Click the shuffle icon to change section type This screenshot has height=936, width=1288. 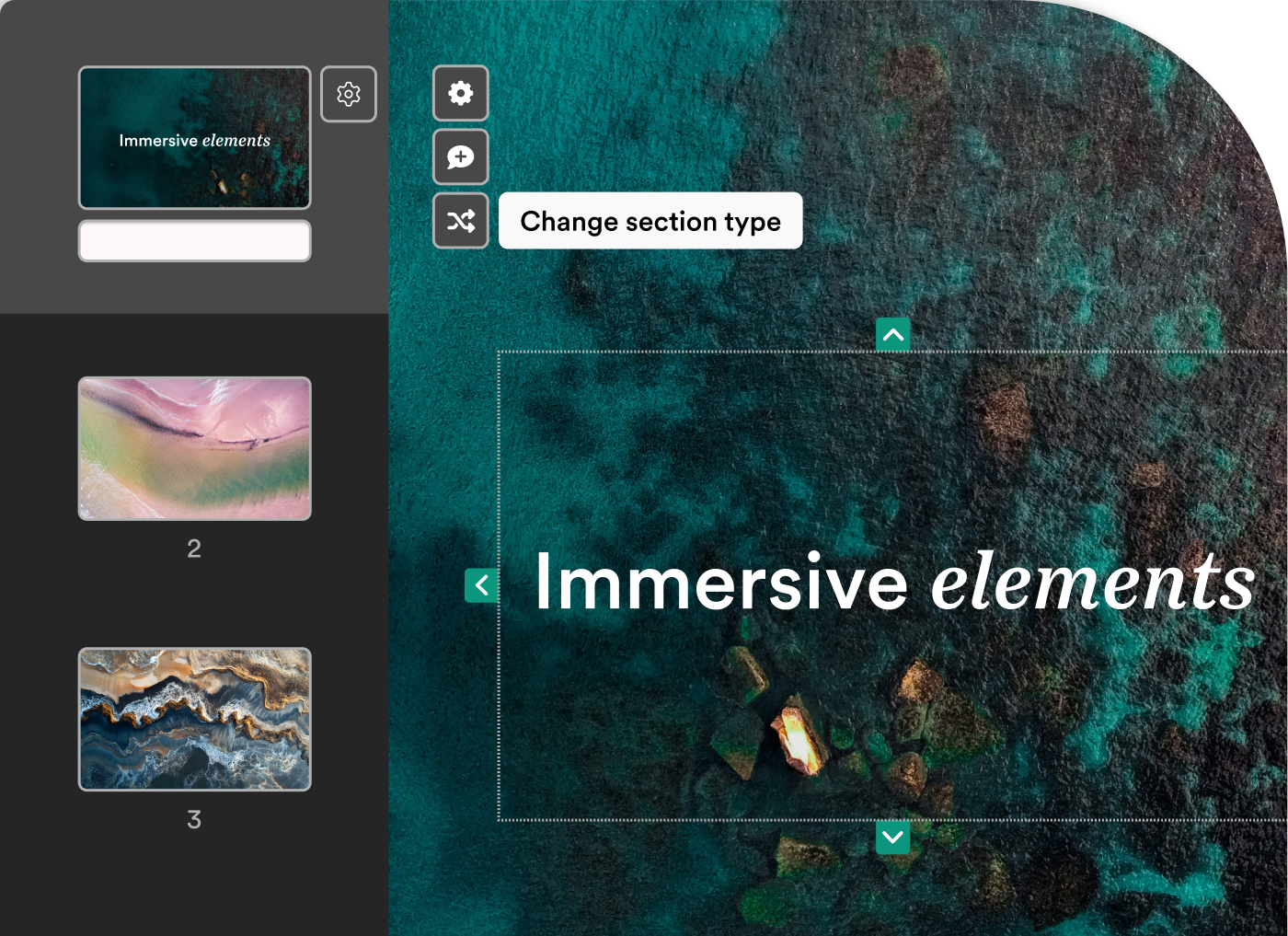pyautogui.click(x=461, y=221)
